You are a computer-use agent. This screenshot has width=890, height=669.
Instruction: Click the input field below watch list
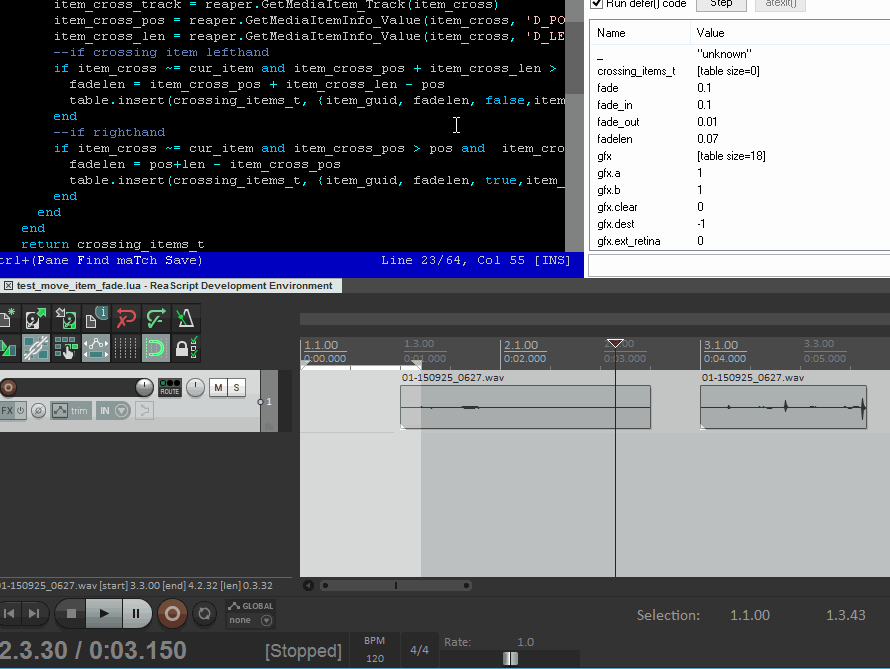point(739,266)
